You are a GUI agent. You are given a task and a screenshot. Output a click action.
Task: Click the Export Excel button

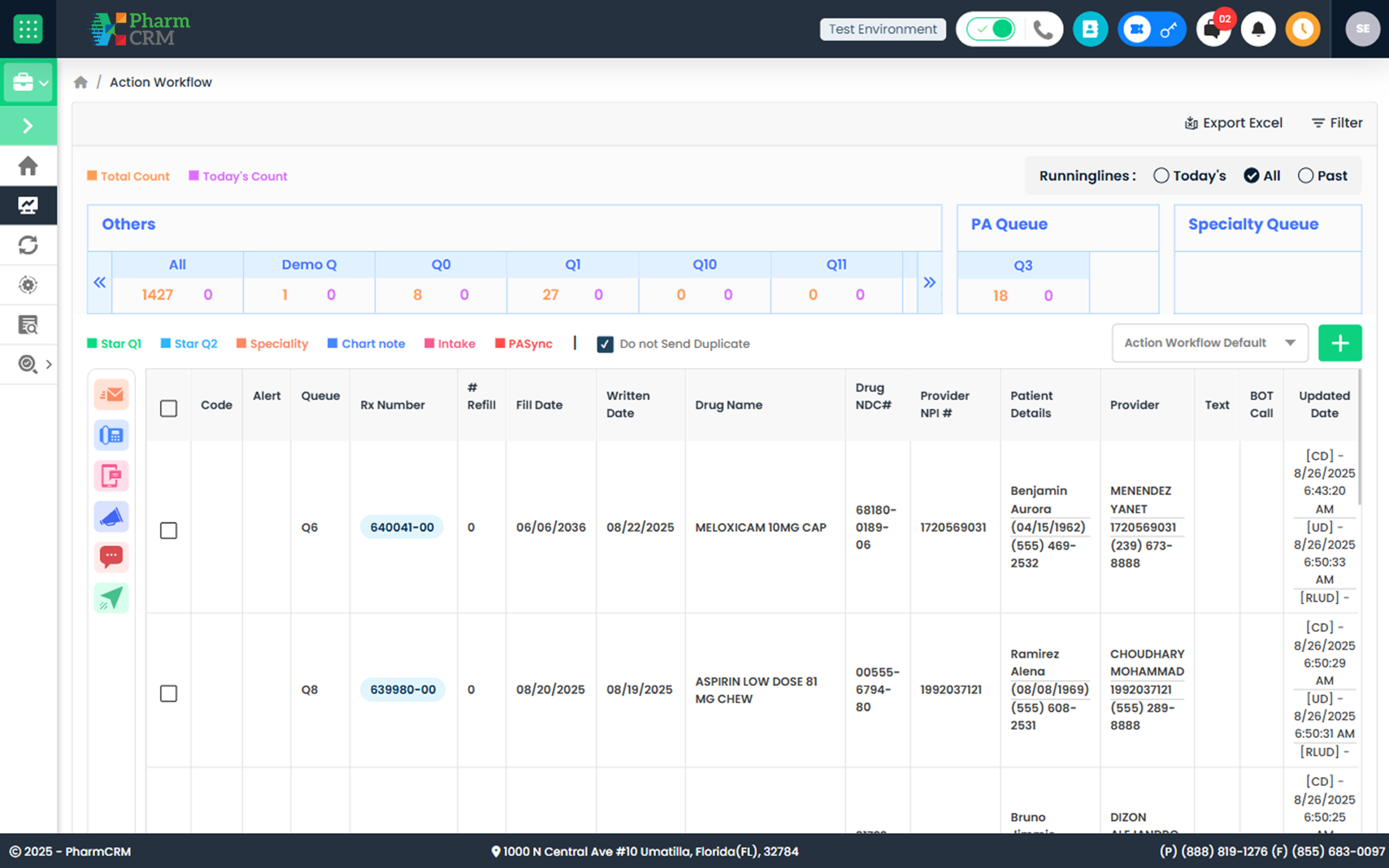coord(1233,123)
